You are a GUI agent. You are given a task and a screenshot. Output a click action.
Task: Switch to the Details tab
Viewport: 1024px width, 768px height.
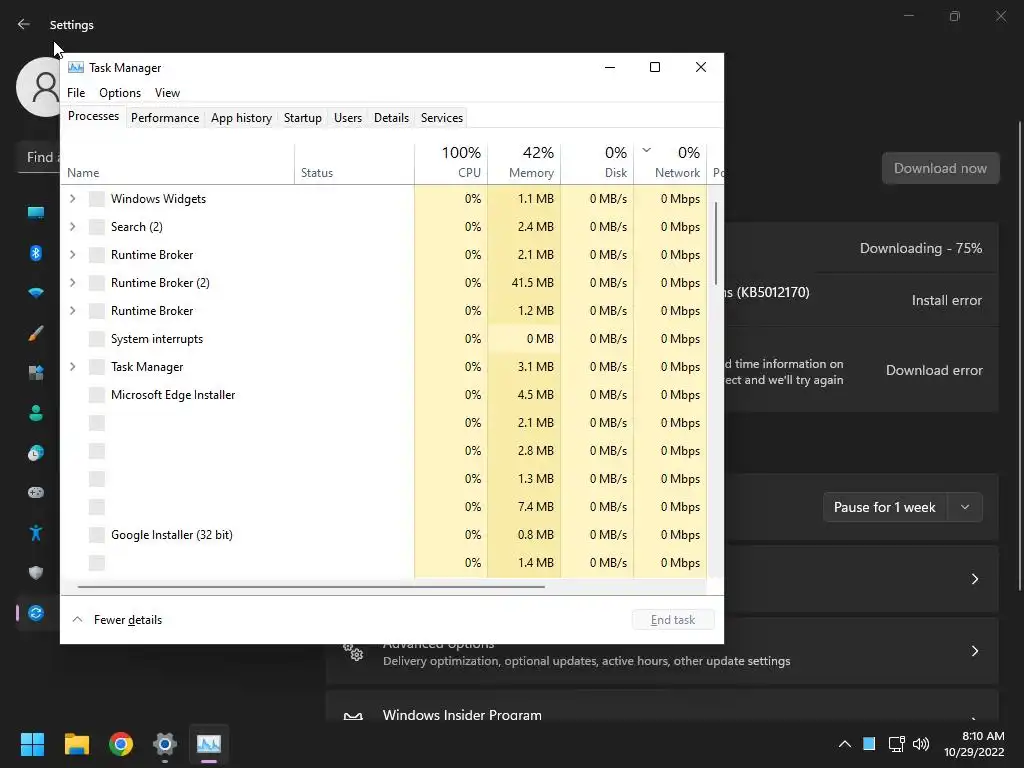tap(391, 118)
